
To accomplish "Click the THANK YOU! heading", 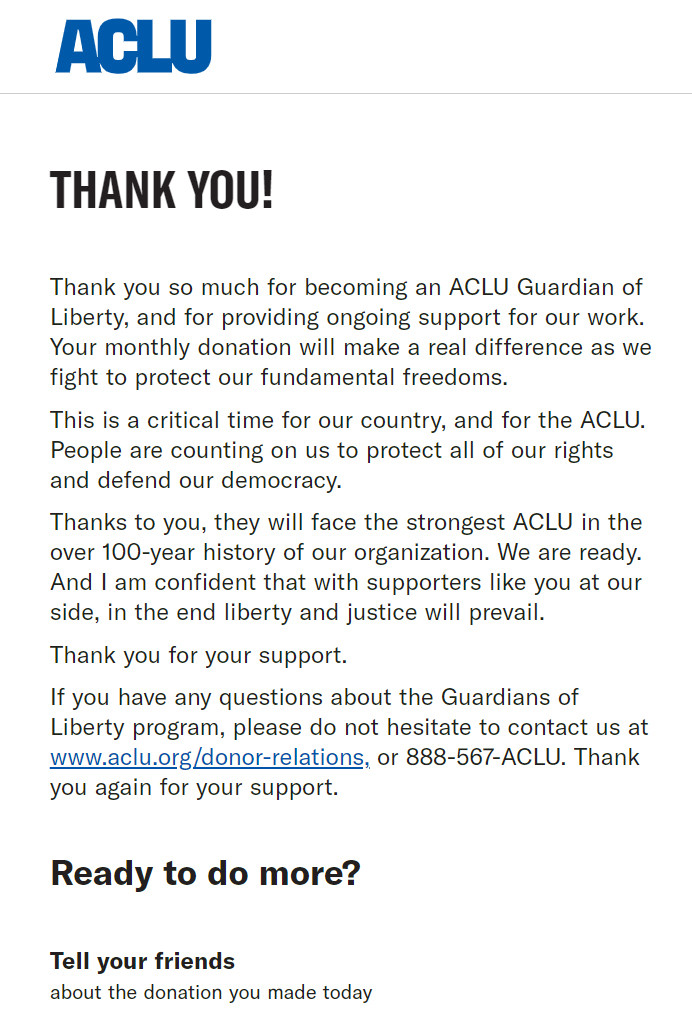I will click(x=161, y=190).
